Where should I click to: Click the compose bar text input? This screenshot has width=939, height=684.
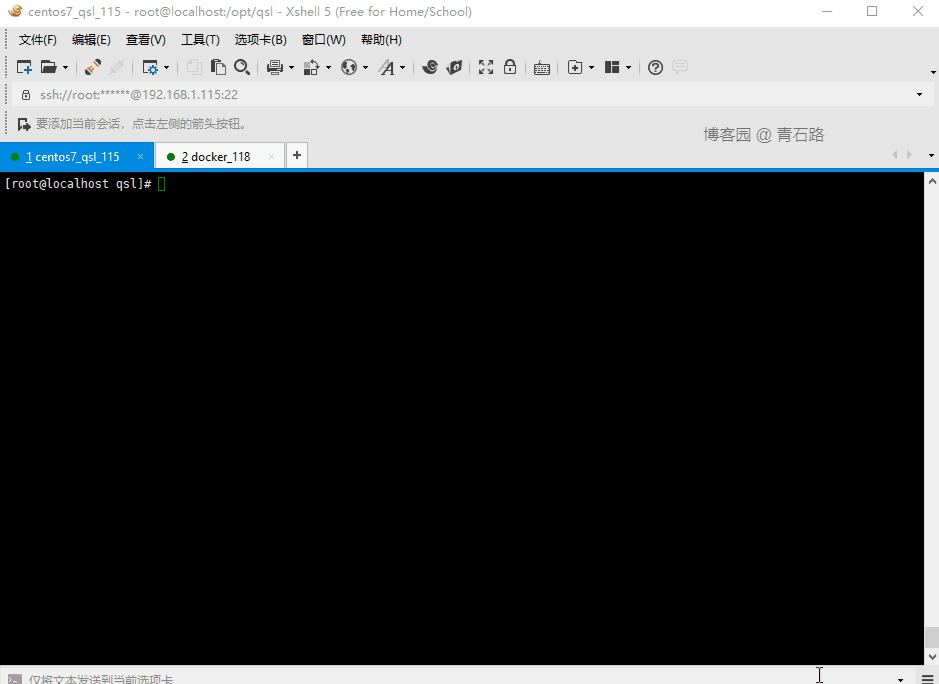click(458, 679)
